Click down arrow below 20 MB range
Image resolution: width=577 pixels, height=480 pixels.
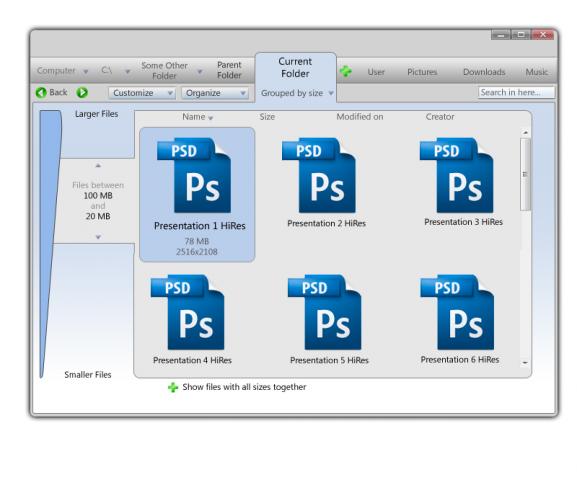tap(98, 237)
